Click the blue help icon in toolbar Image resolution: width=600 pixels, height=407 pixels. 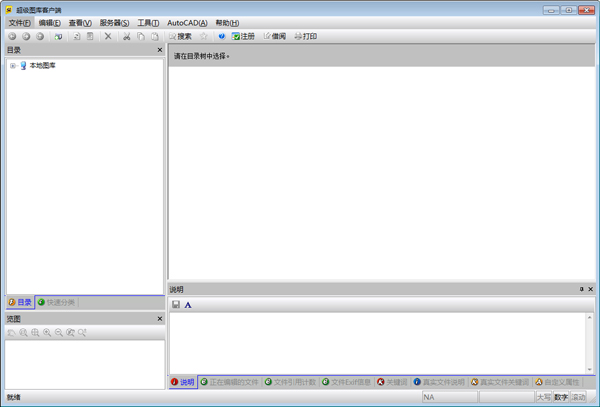pyautogui.click(x=221, y=36)
